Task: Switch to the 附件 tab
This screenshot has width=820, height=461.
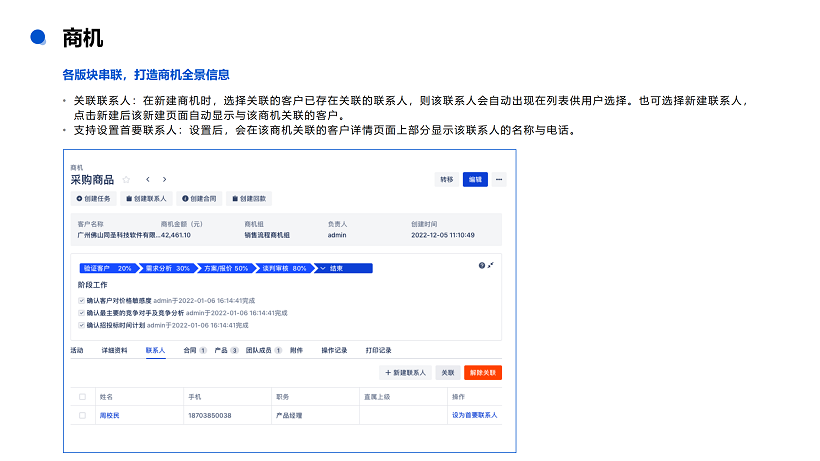Action: click(x=297, y=350)
